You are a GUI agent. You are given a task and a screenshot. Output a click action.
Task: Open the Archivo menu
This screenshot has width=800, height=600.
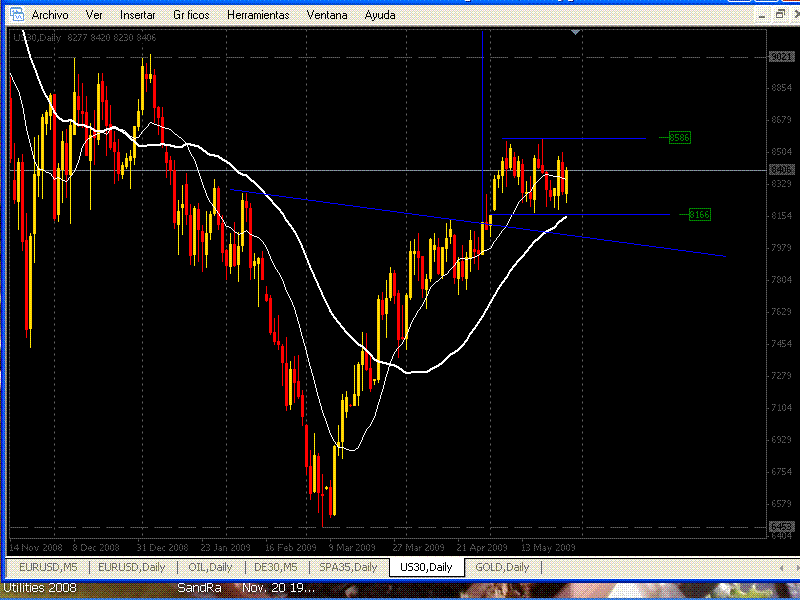click(50, 15)
